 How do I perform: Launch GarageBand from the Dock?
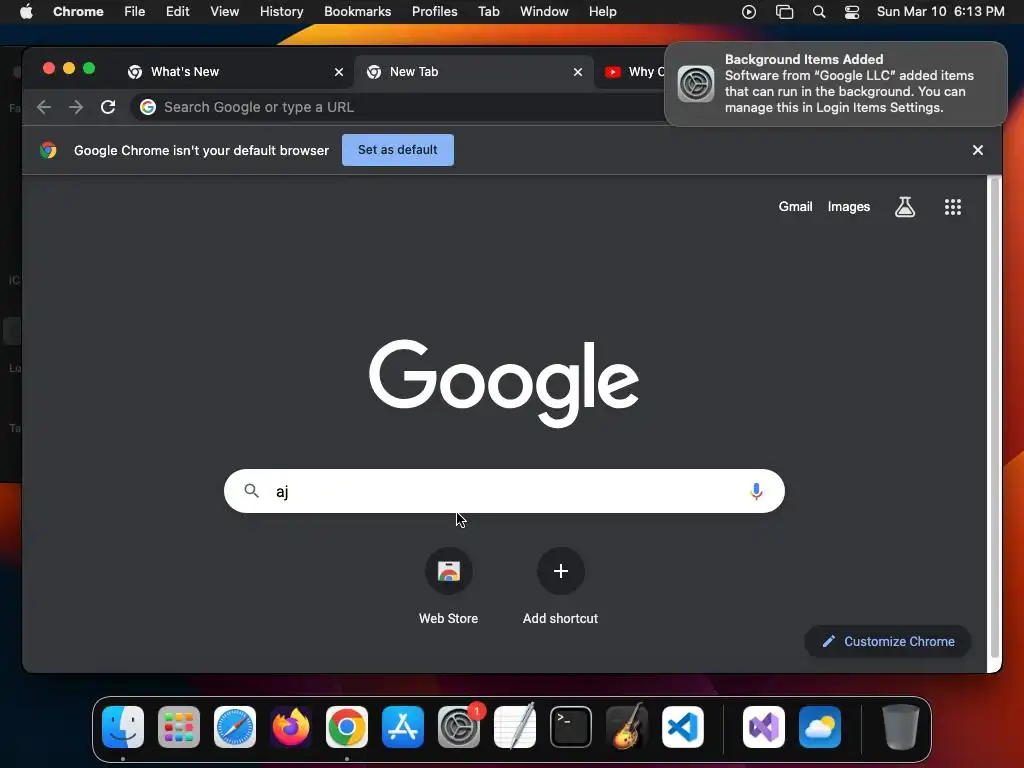point(627,727)
